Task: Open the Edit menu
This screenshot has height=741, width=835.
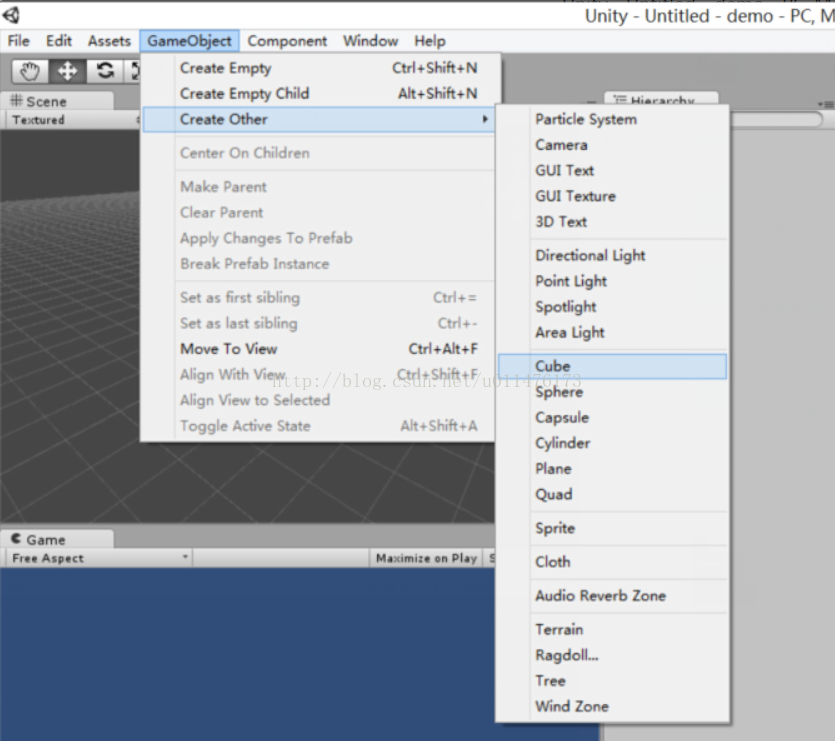Action: (59, 41)
